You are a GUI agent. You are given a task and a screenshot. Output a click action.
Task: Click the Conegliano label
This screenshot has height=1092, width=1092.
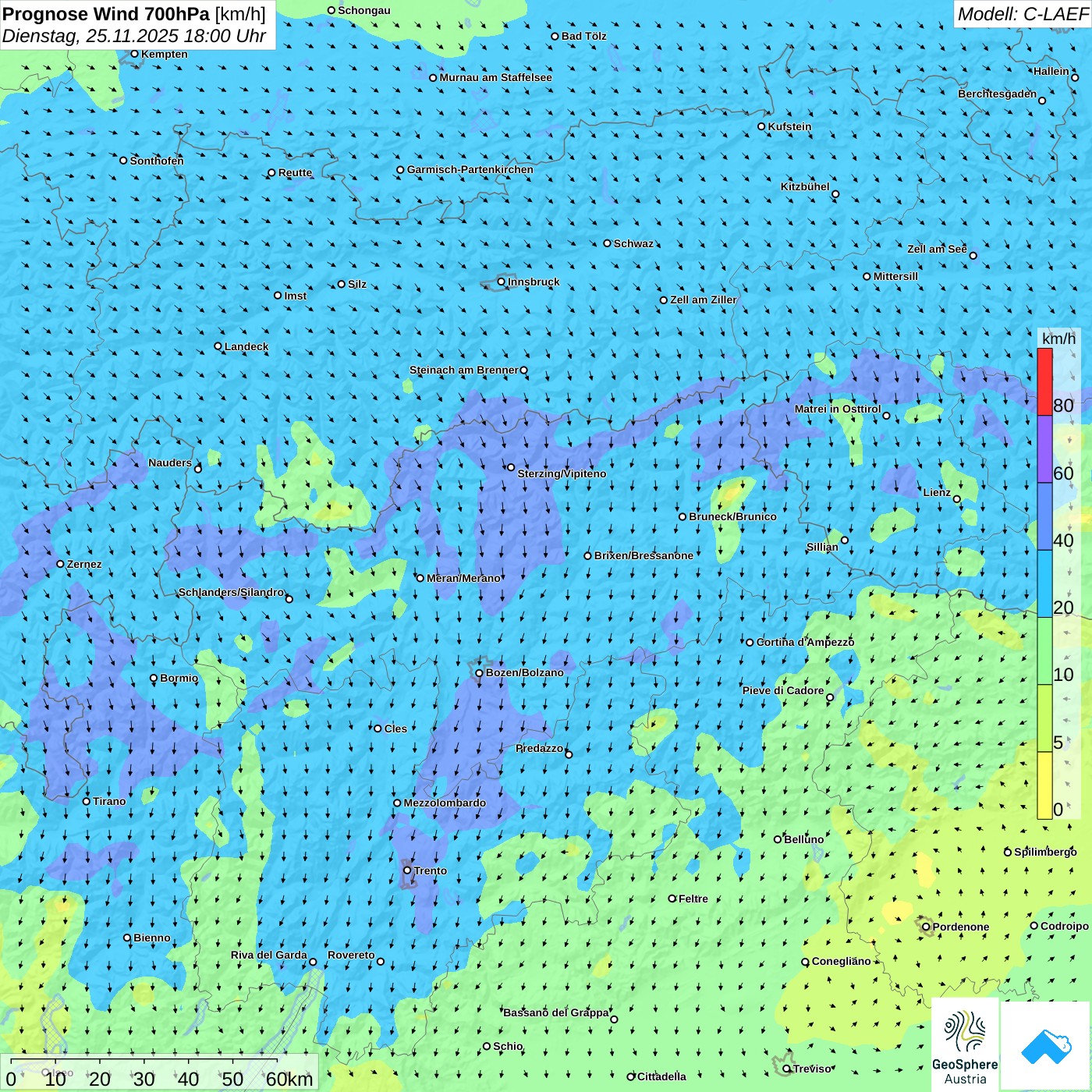point(841,961)
